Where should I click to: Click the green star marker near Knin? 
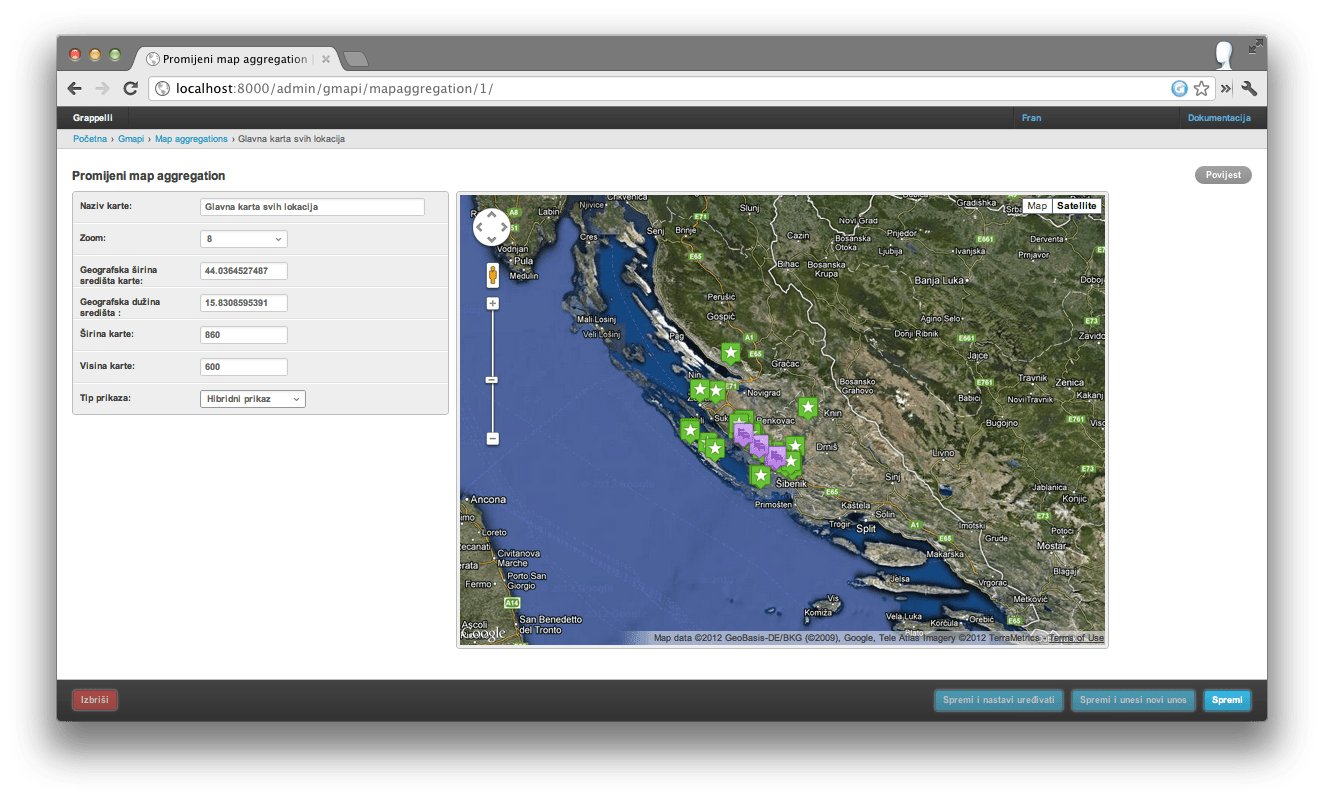[x=808, y=408]
